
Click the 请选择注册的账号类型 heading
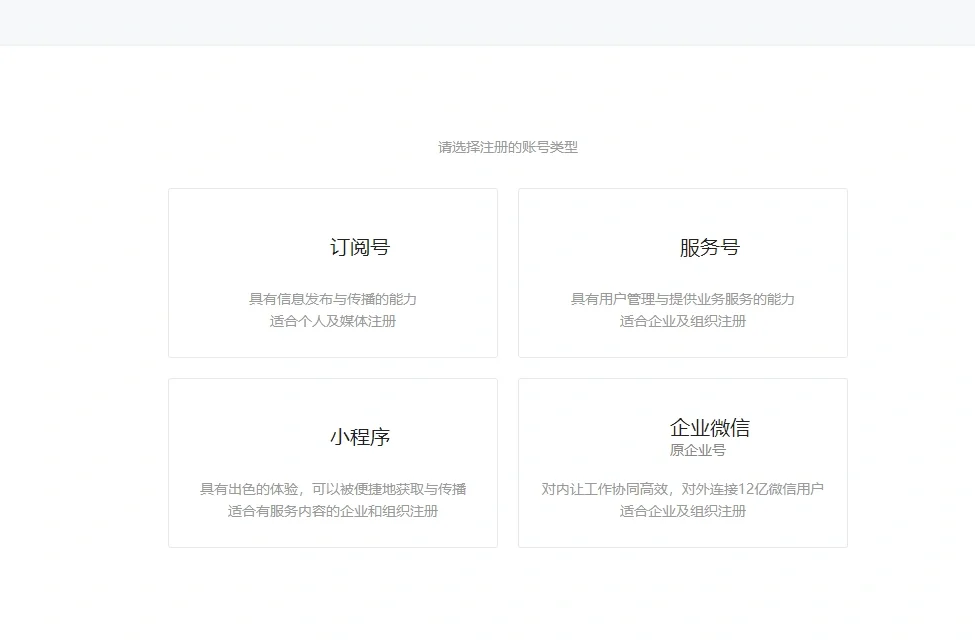coord(507,147)
